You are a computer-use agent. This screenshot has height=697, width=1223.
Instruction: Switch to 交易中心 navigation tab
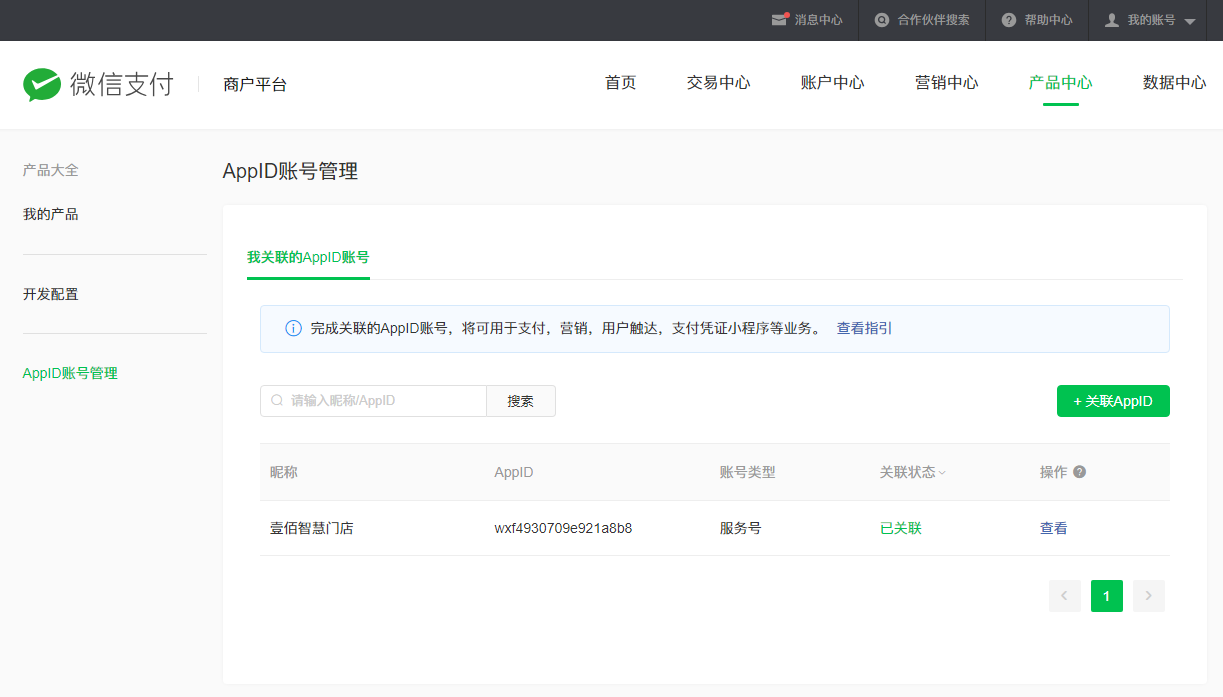[719, 83]
